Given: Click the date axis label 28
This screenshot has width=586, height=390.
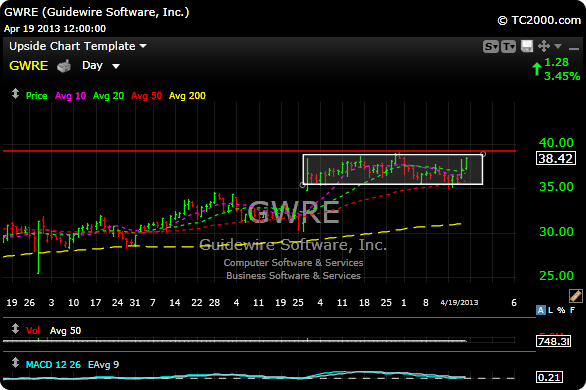Looking at the screenshot, I should click(214, 303).
